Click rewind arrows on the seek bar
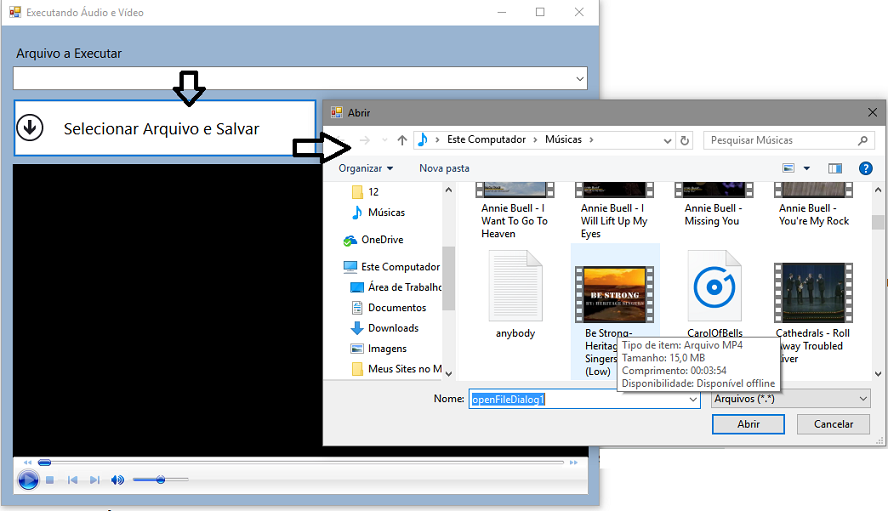 click(27, 462)
